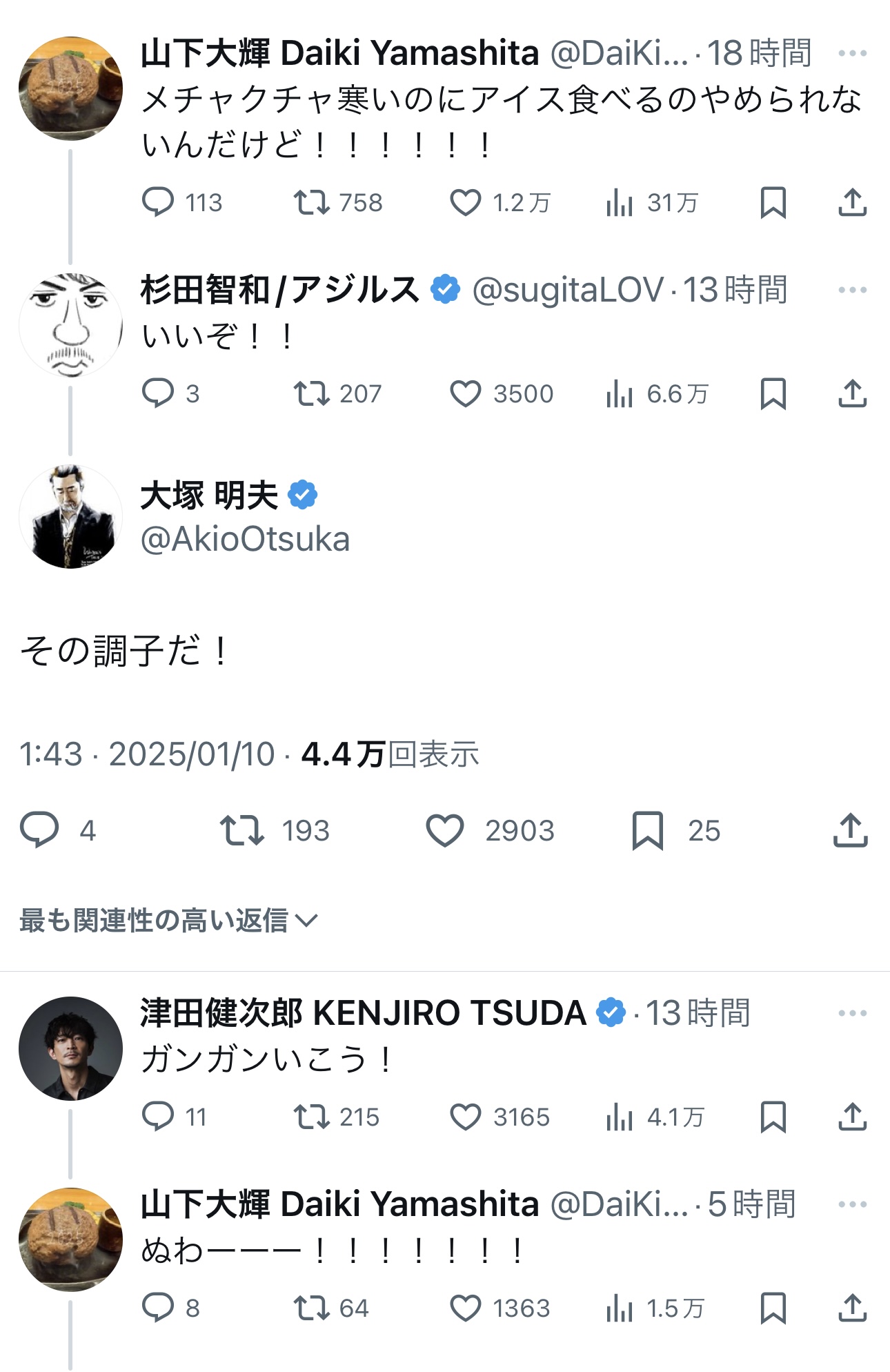The height and width of the screenshot is (1372, 890).
Task: Open Kenjiro Tsuda's profile photo
Action: [x=70, y=1048]
